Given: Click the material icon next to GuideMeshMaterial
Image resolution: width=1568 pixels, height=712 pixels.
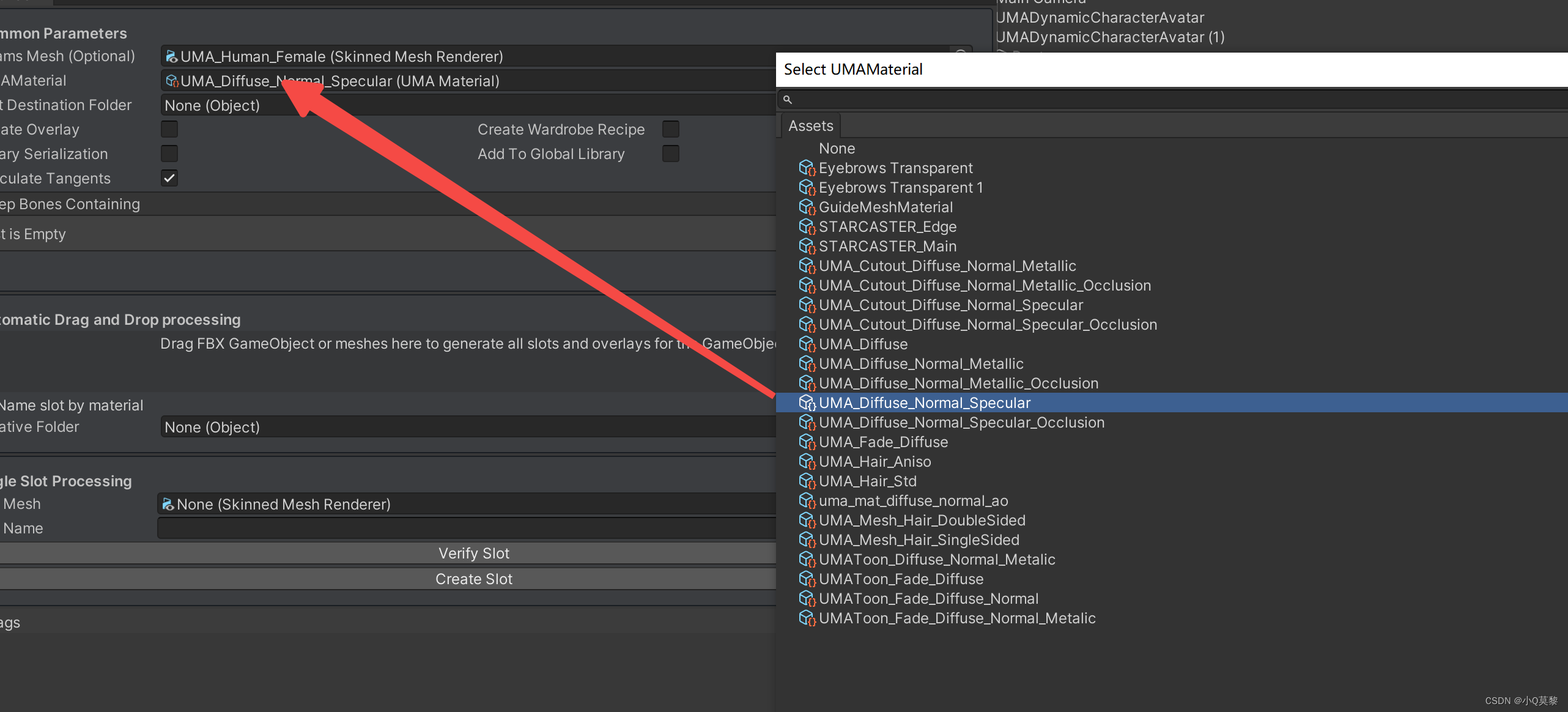Looking at the screenshot, I should click(807, 207).
